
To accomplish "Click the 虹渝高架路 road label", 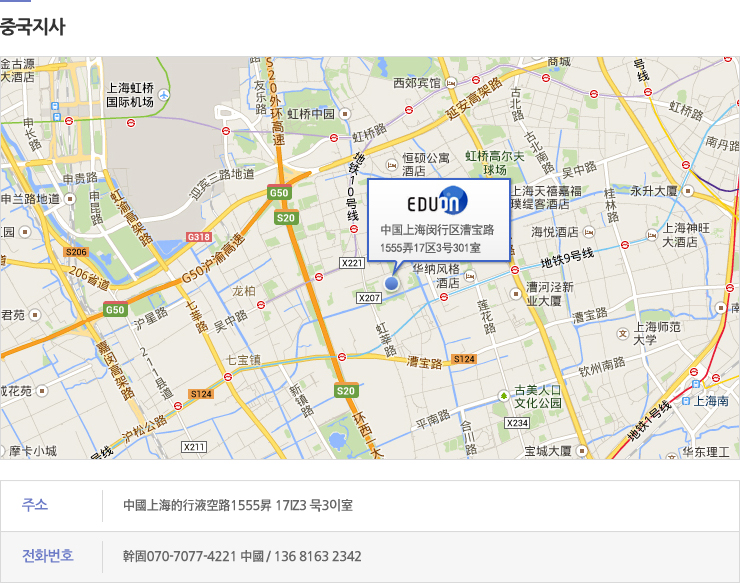I will point(130,218).
